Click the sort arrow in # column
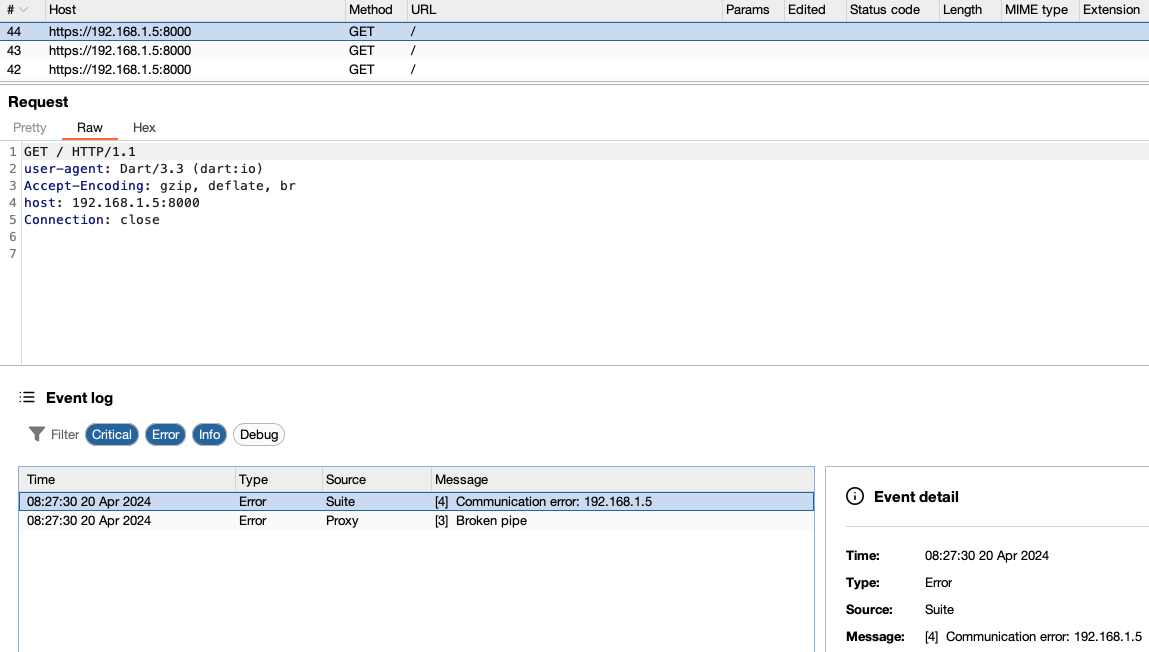The image size is (1149, 652). pyautogui.click(x=24, y=10)
